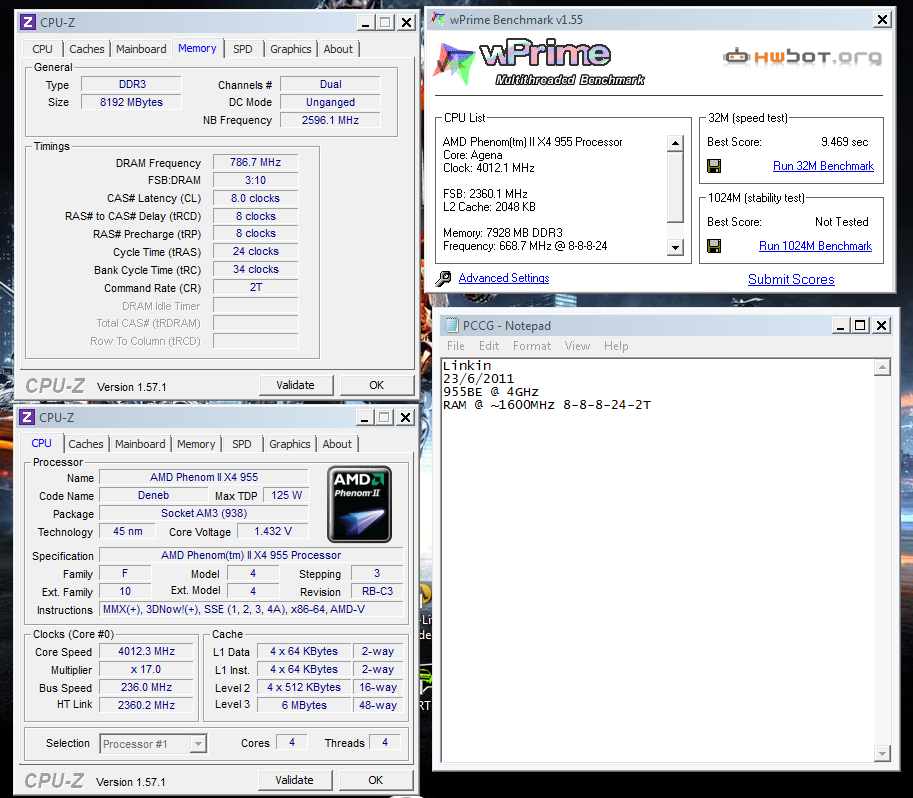Click OK in the upper CPU-Z window
Viewport: 913px width, 798px height.
(x=377, y=385)
